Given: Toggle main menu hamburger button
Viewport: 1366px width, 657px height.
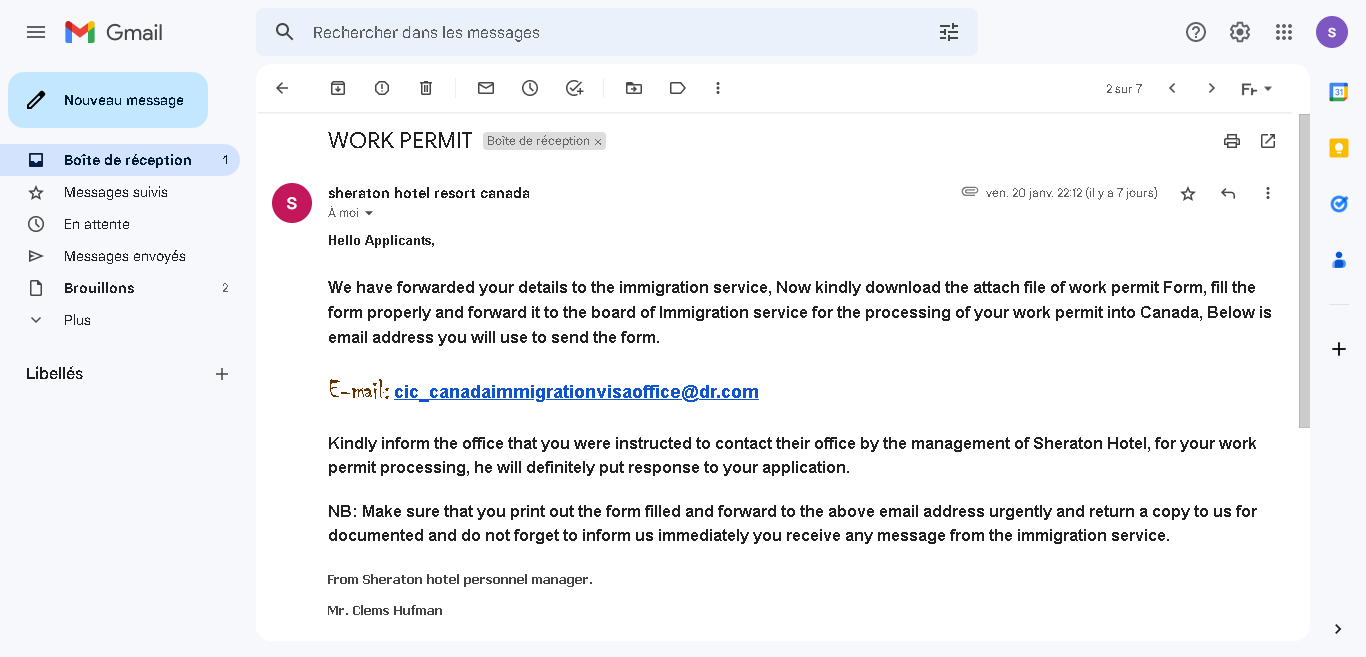Looking at the screenshot, I should pos(36,32).
